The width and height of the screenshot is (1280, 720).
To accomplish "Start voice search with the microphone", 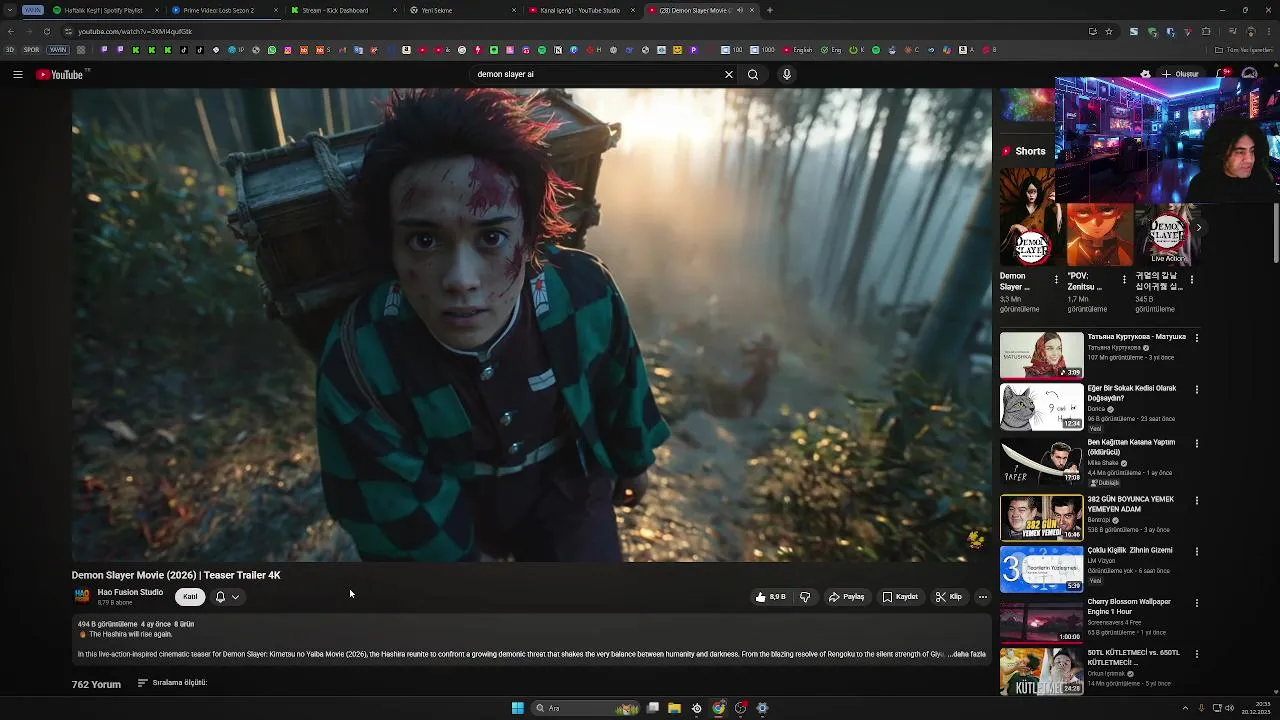I will [x=787, y=74].
